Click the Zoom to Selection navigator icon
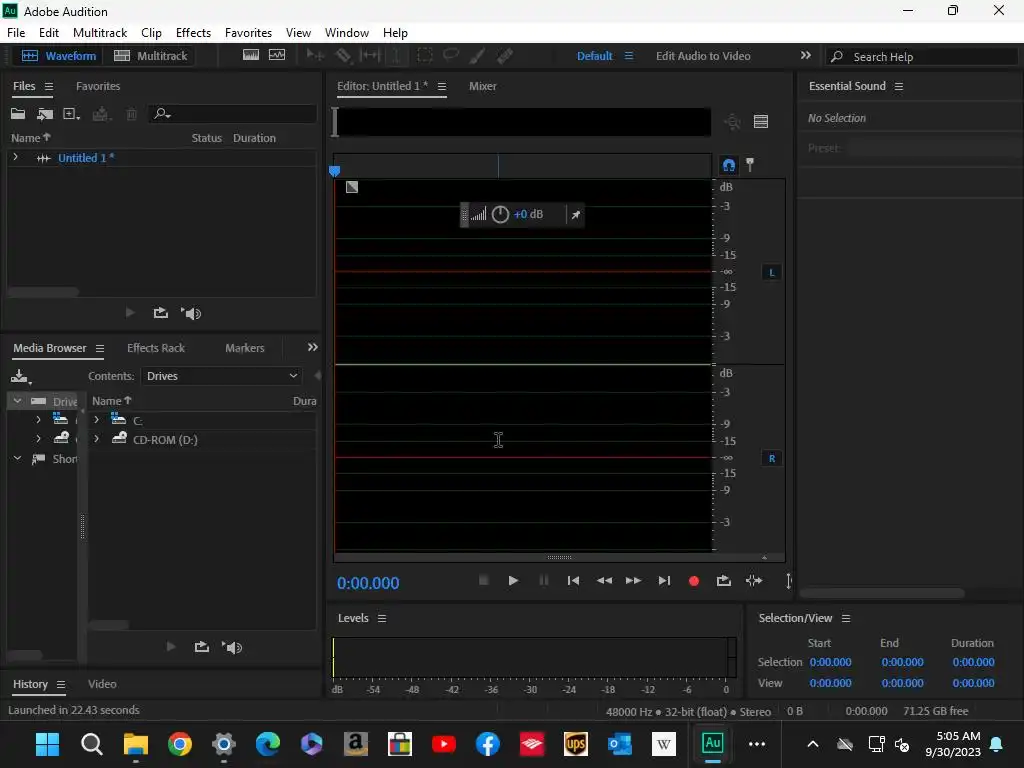The height and width of the screenshot is (768, 1024). click(x=732, y=121)
